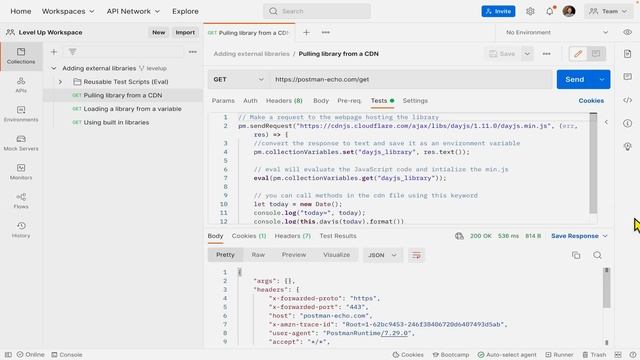
Task: Click the Invite button
Action: coord(498,11)
